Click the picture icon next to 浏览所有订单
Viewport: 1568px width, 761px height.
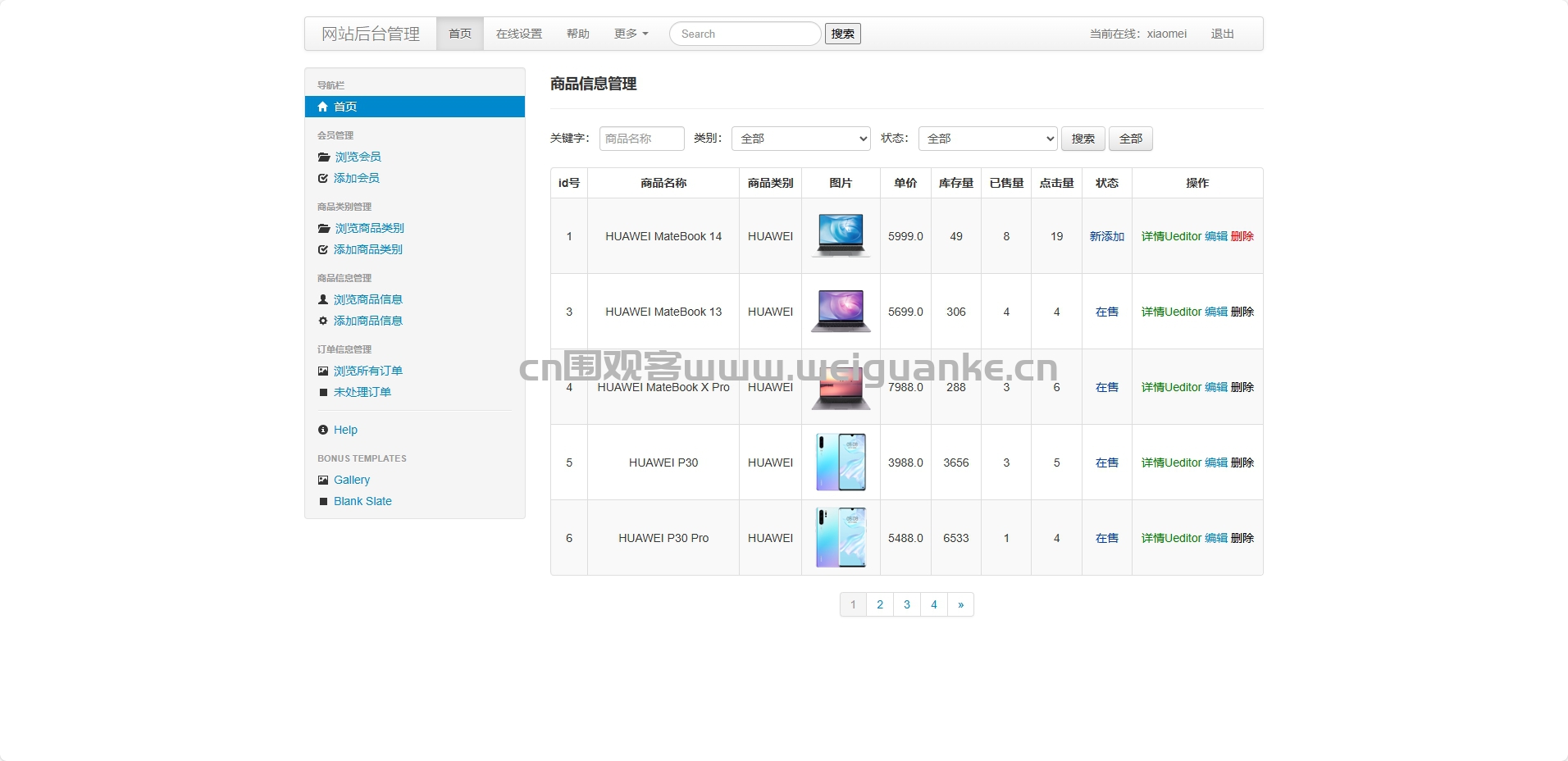pos(323,371)
